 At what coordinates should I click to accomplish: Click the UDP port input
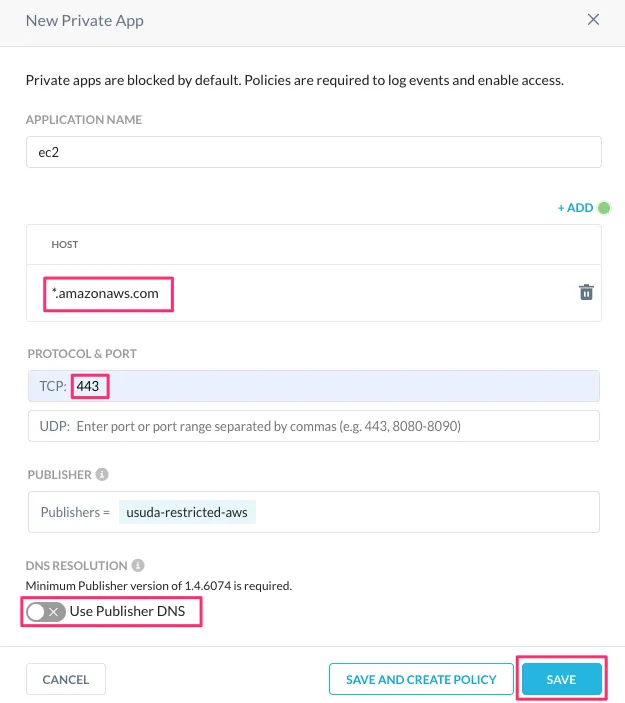coord(330,426)
